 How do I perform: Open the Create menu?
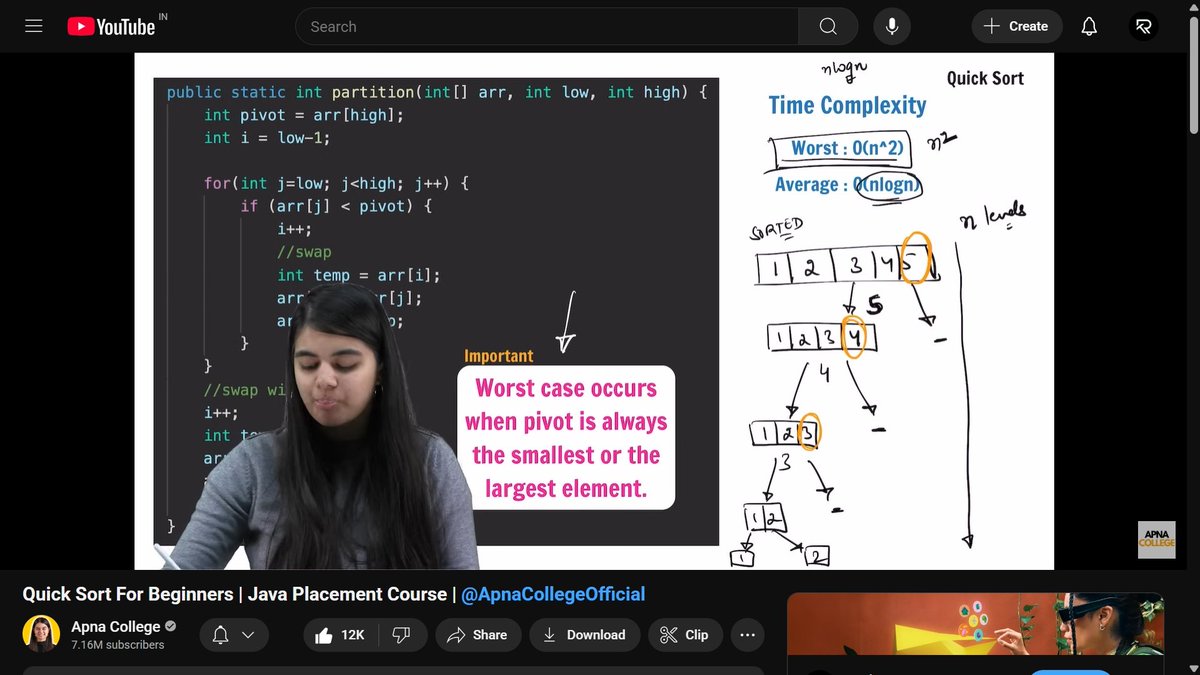click(1016, 27)
